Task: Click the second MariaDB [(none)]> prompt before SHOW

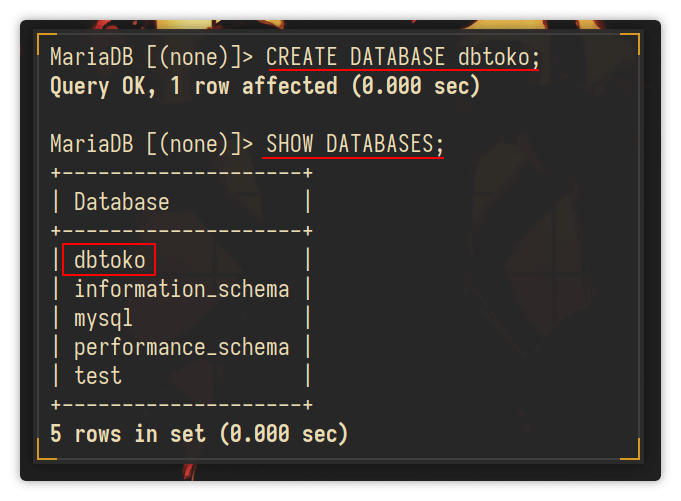Action: [151, 144]
